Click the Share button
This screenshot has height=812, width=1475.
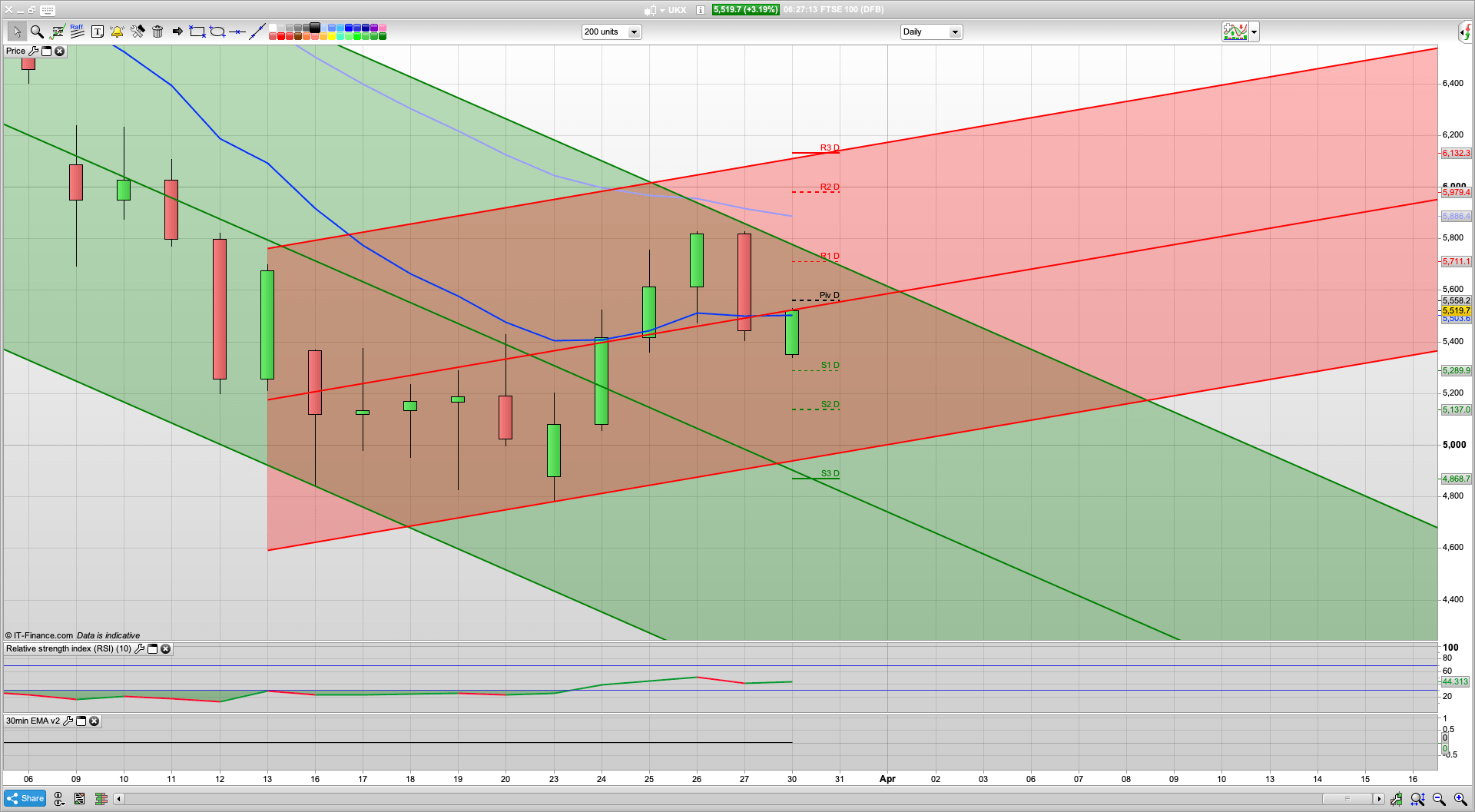coord(25,798)
